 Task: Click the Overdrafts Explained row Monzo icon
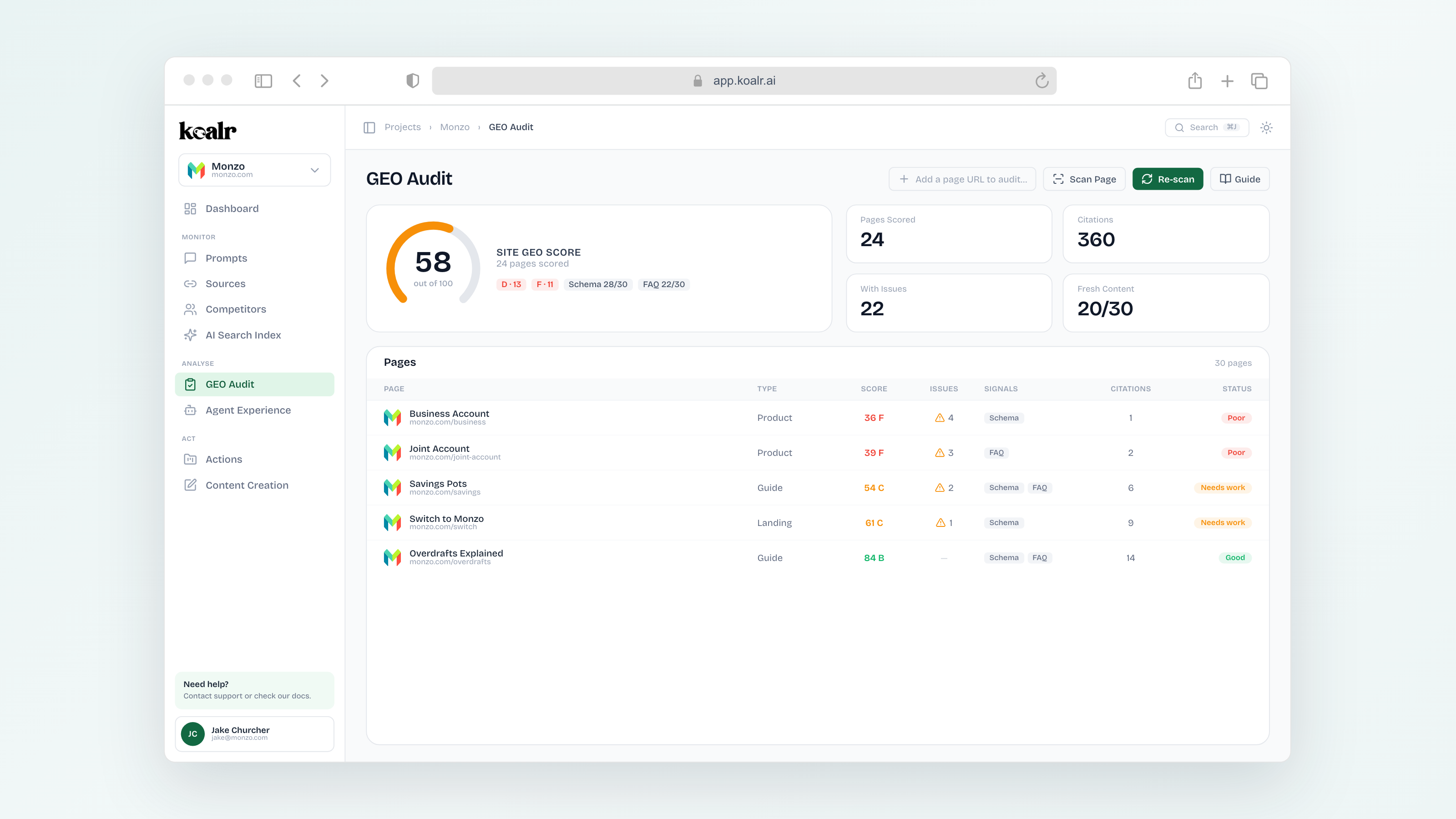pos(392,558)
